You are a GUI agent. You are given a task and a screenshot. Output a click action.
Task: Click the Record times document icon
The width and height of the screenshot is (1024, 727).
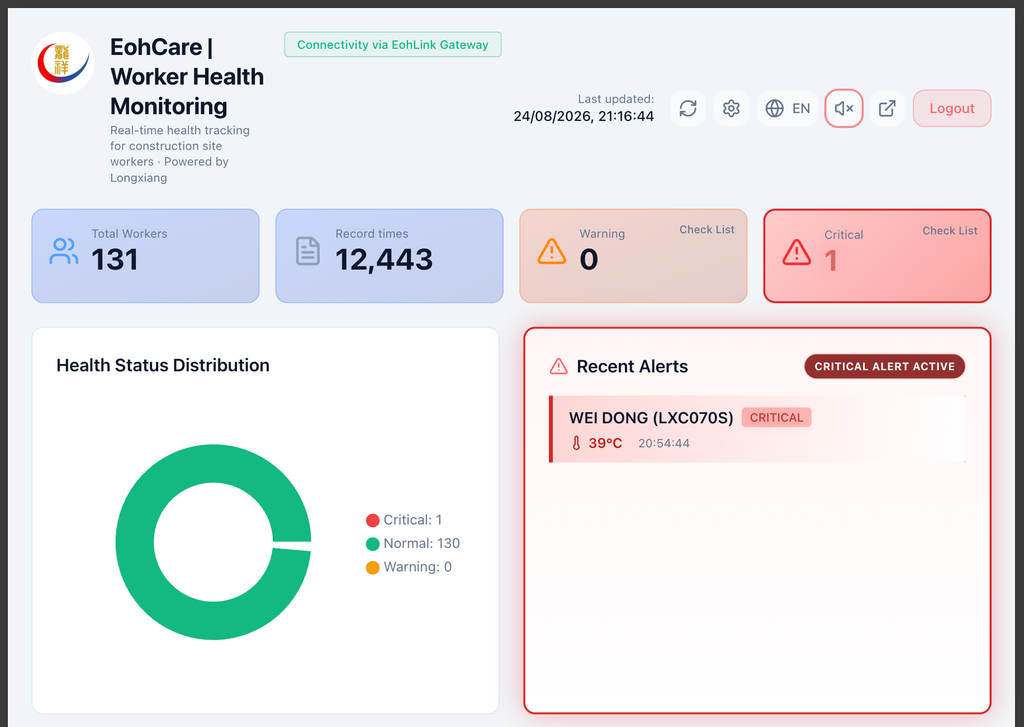[308, 251]
